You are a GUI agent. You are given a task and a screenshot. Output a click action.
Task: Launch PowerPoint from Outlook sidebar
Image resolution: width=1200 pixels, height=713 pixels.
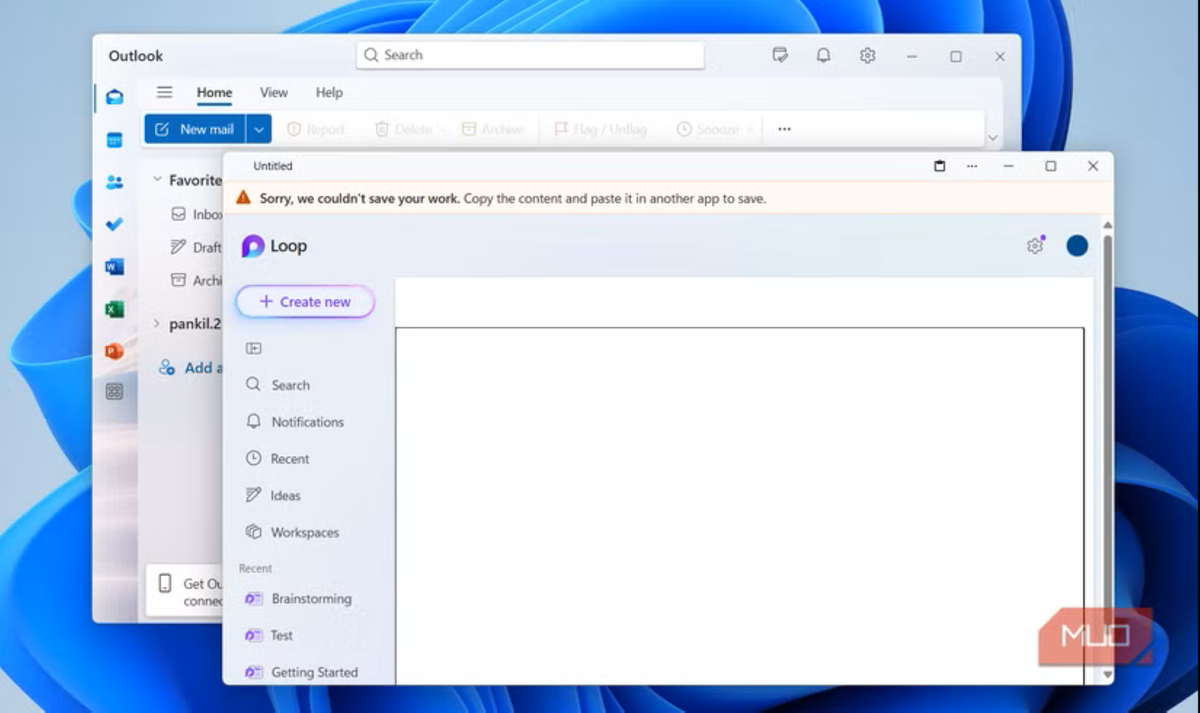[x=114, y=351]
